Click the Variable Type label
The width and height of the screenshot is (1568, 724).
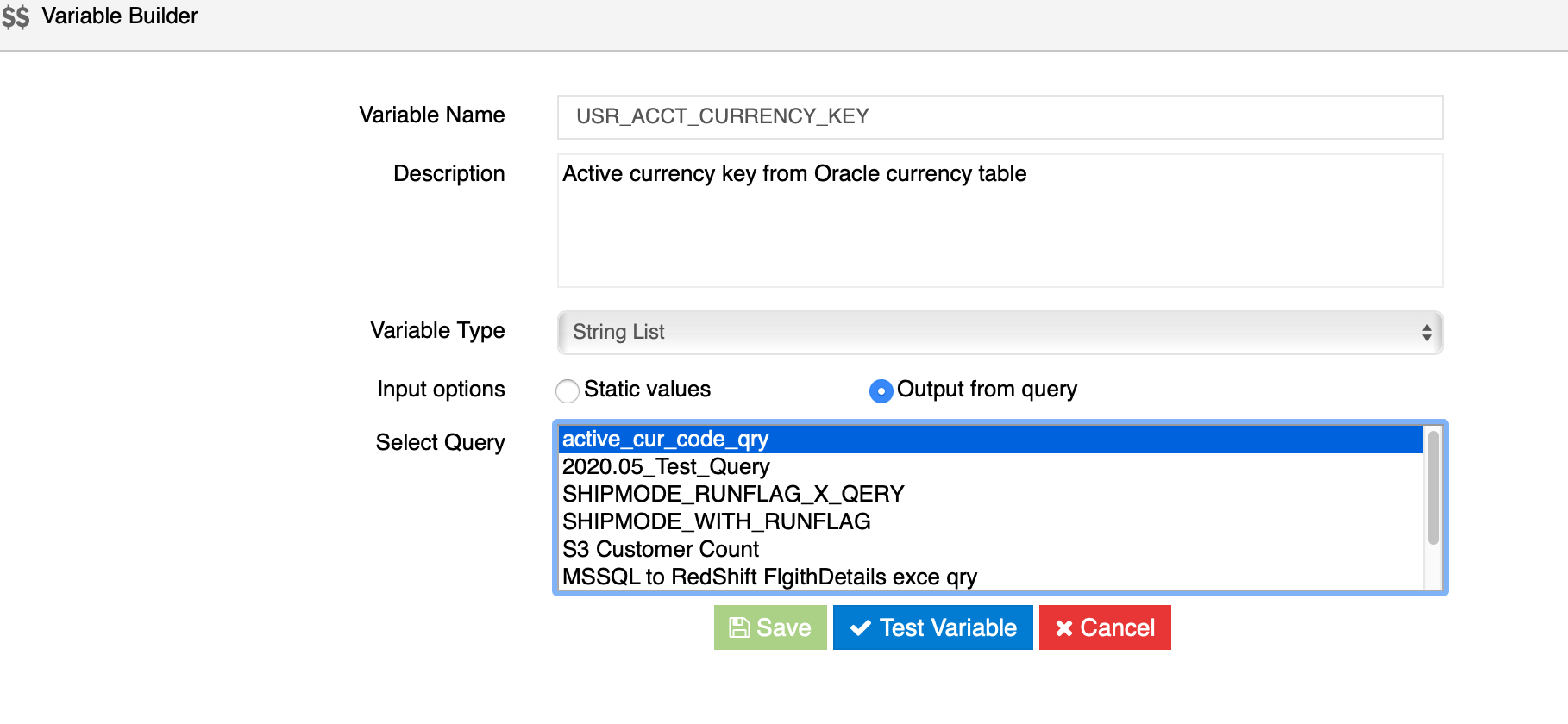(437, 330)
